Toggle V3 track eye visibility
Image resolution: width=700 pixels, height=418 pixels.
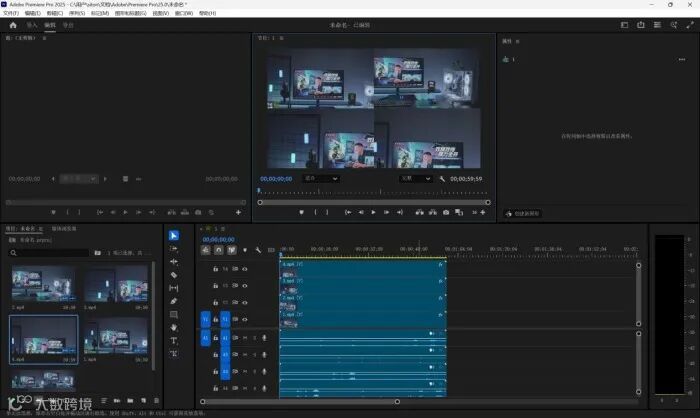click(x=245, y=286)
